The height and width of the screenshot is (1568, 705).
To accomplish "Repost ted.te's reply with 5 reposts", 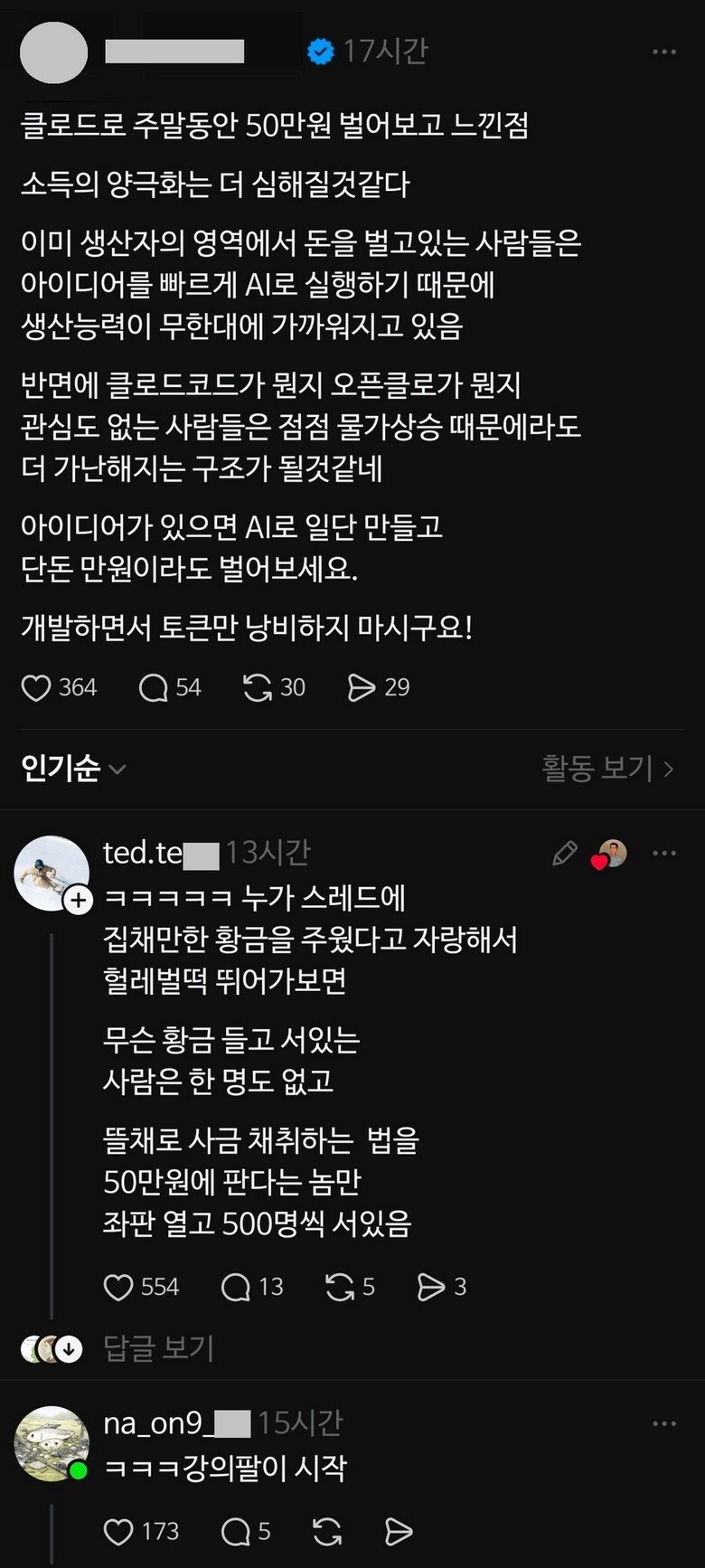I will 340,1287.
